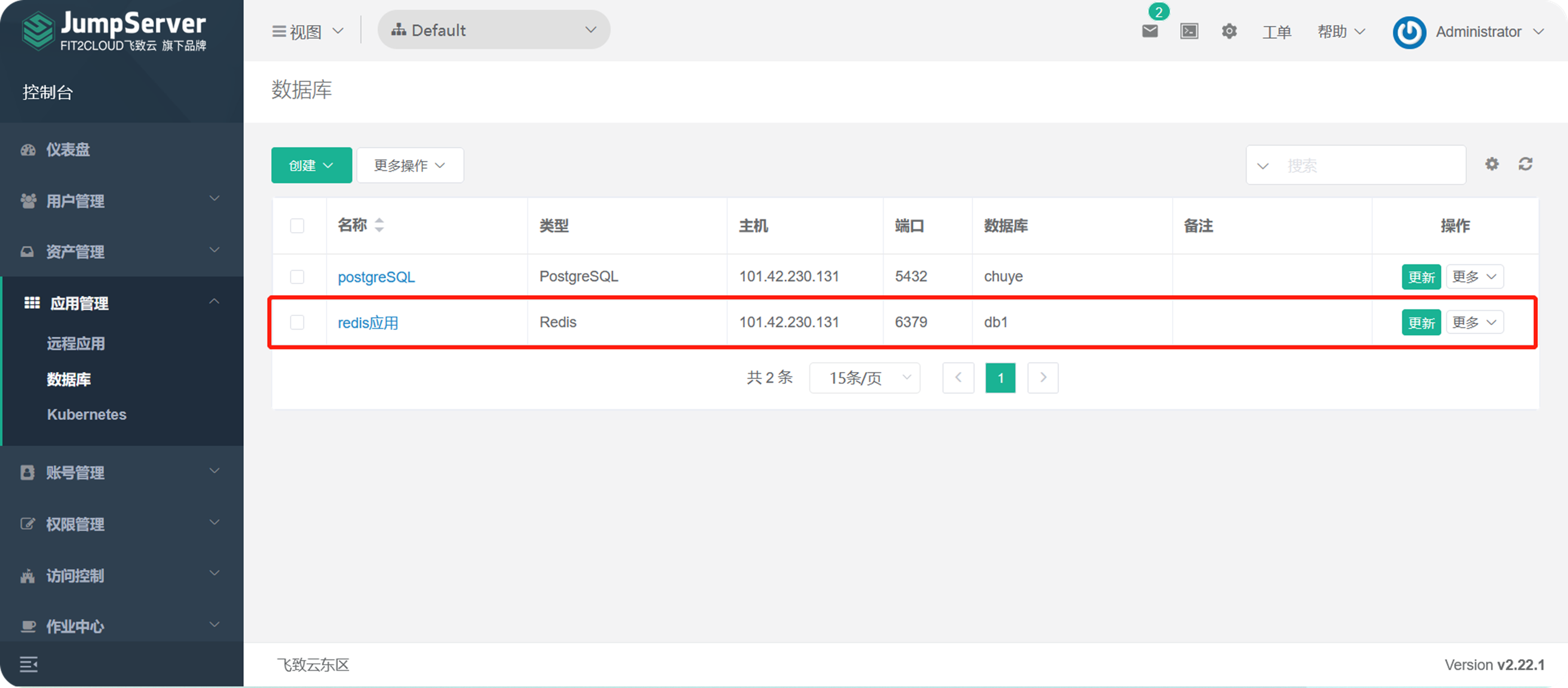Select all rows with header checkbox
This screenshot has height=688, width=1568.
pyautogui.click(x=298, y=225)
